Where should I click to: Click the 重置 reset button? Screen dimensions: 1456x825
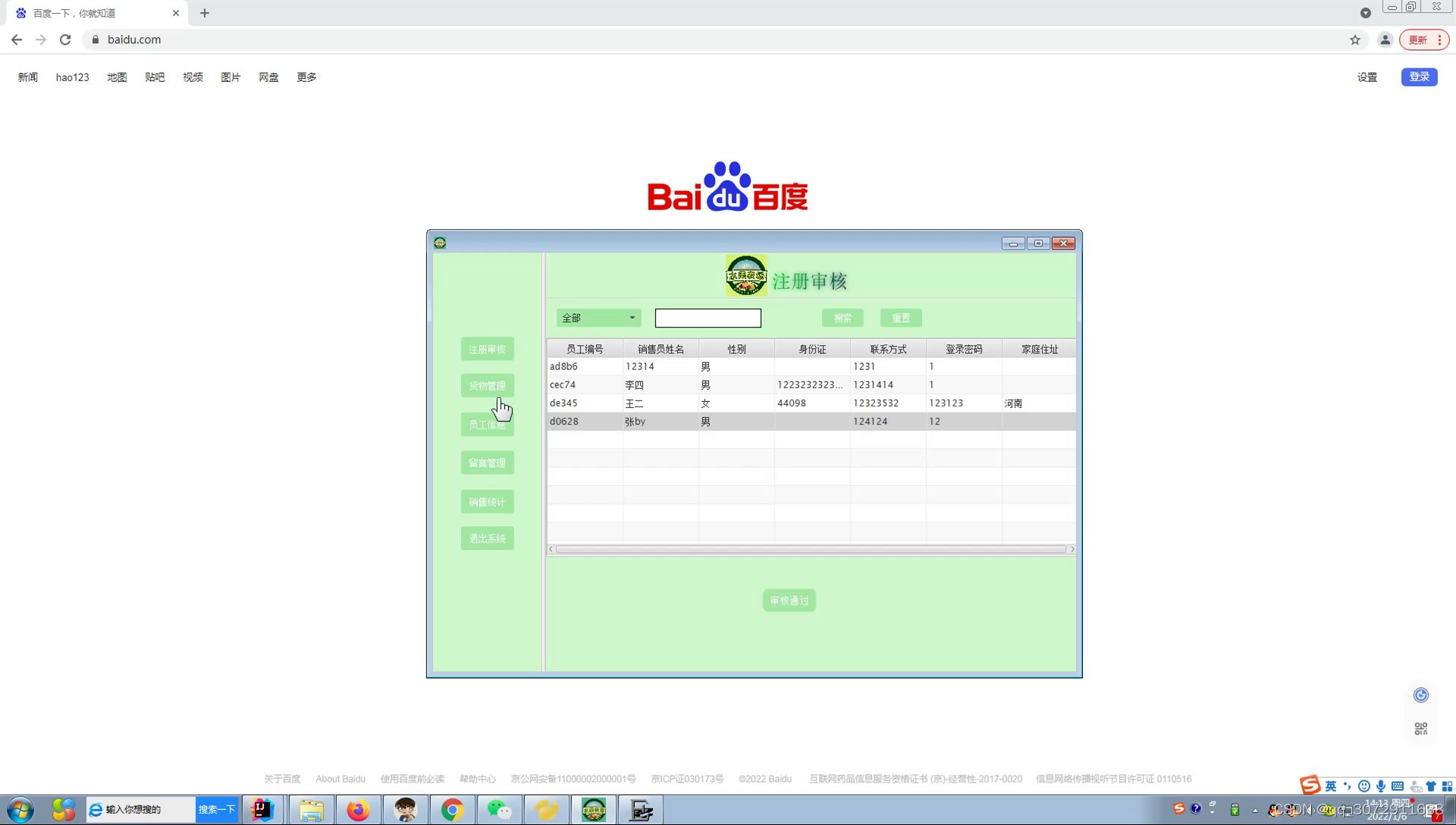coord(901,318)
